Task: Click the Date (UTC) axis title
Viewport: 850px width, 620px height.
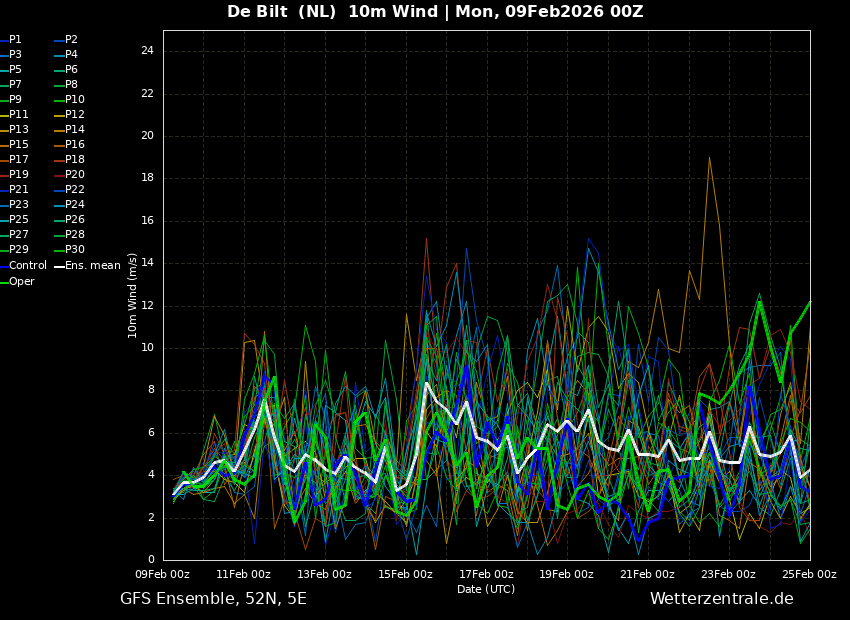Action: click(486, 589)
